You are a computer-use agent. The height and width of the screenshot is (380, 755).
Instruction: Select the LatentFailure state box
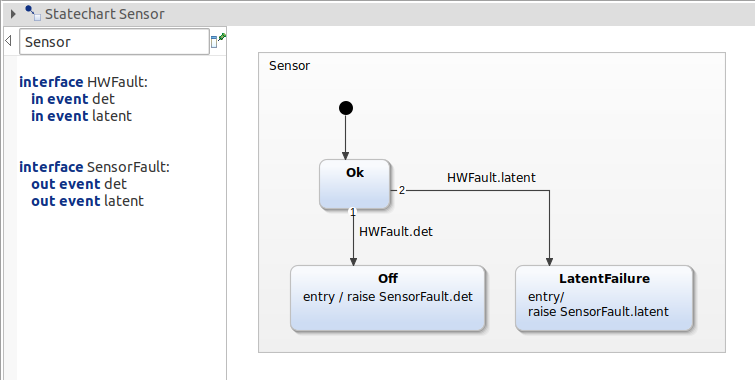[x=604, y=298]
